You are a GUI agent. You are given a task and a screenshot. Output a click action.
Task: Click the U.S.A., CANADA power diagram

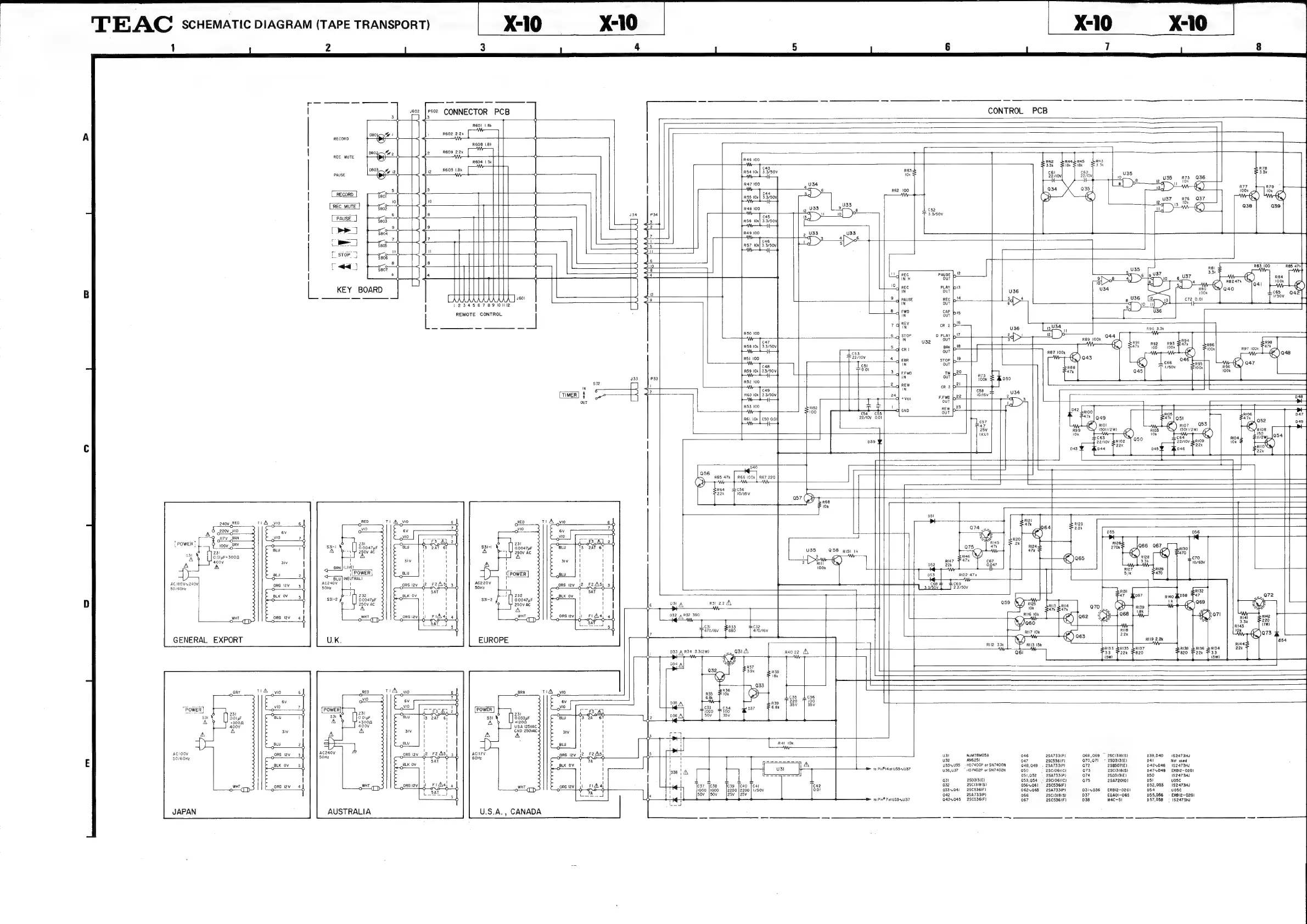pyautogui.click(x=544, y=744)
